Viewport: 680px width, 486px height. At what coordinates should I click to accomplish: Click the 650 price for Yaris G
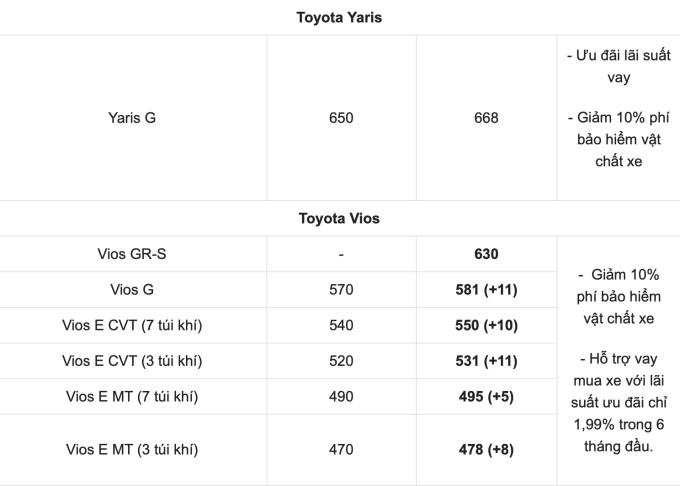pyautogui.click(x=341, y=118)
